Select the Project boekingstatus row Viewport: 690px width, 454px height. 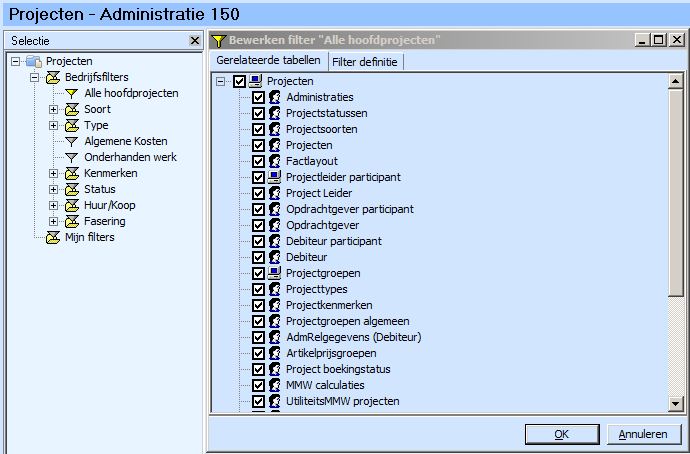coord(338,369)
